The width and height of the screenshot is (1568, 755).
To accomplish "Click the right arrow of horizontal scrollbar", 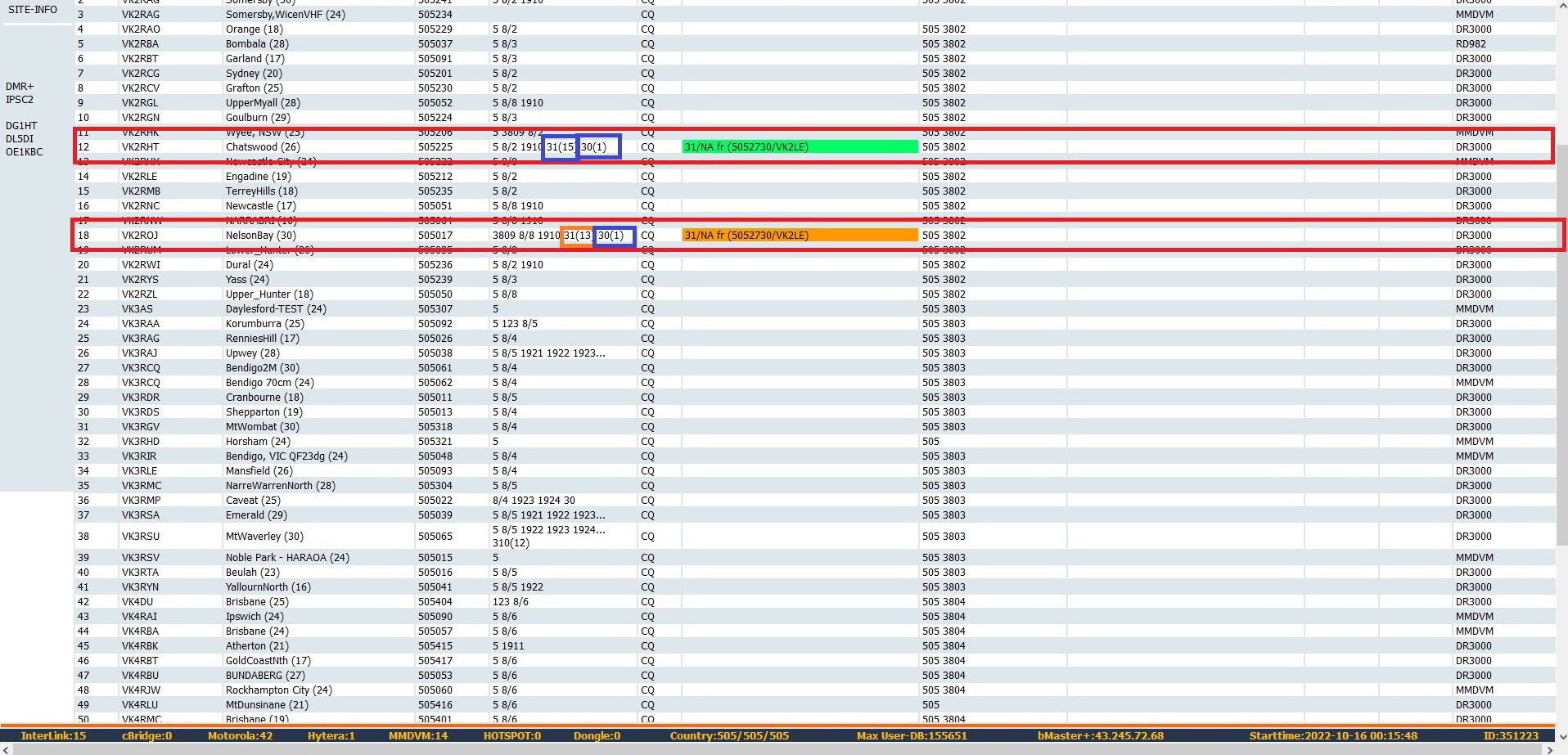I will [1550, 748].
